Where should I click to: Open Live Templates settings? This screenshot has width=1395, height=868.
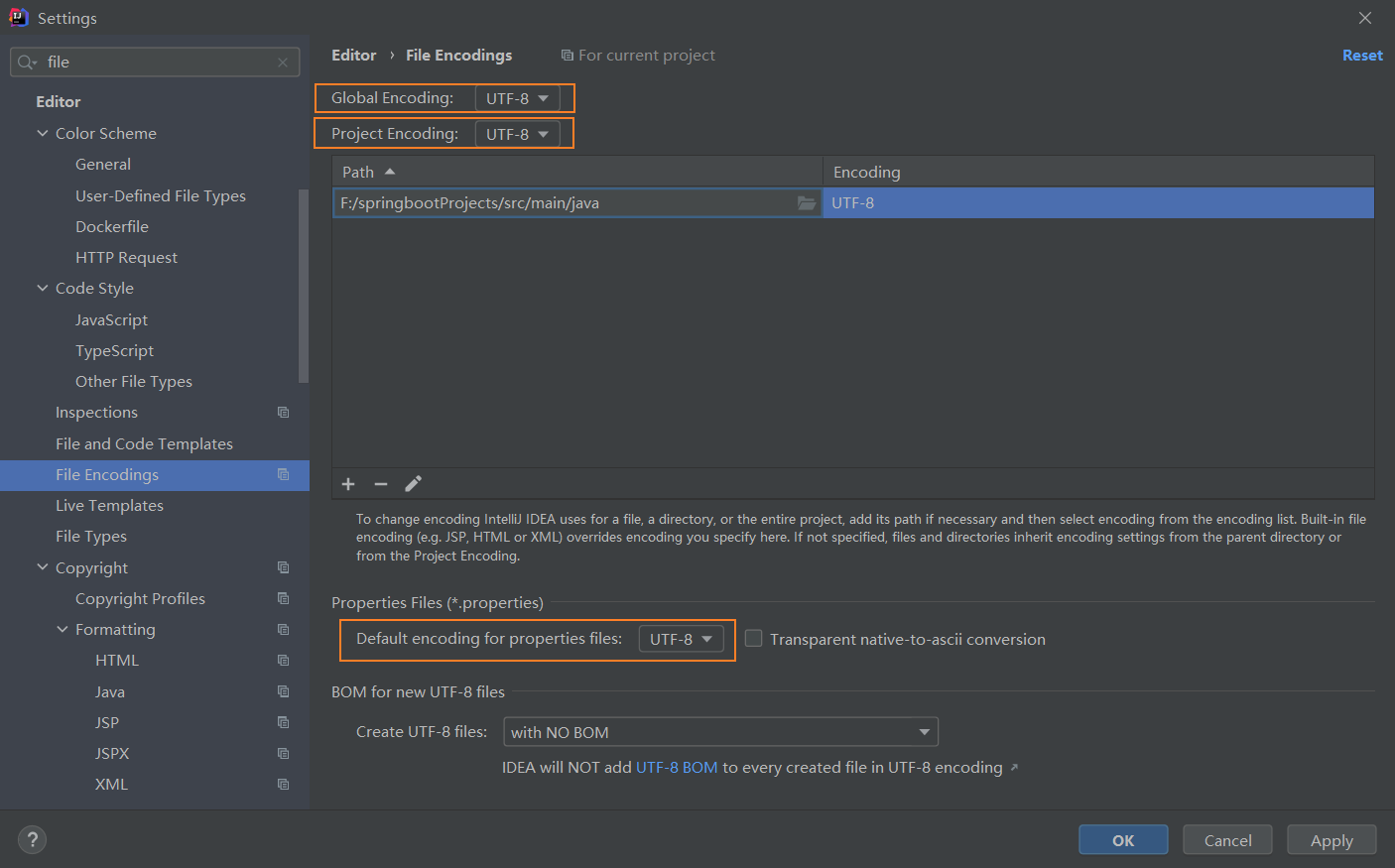coord(109,506)
